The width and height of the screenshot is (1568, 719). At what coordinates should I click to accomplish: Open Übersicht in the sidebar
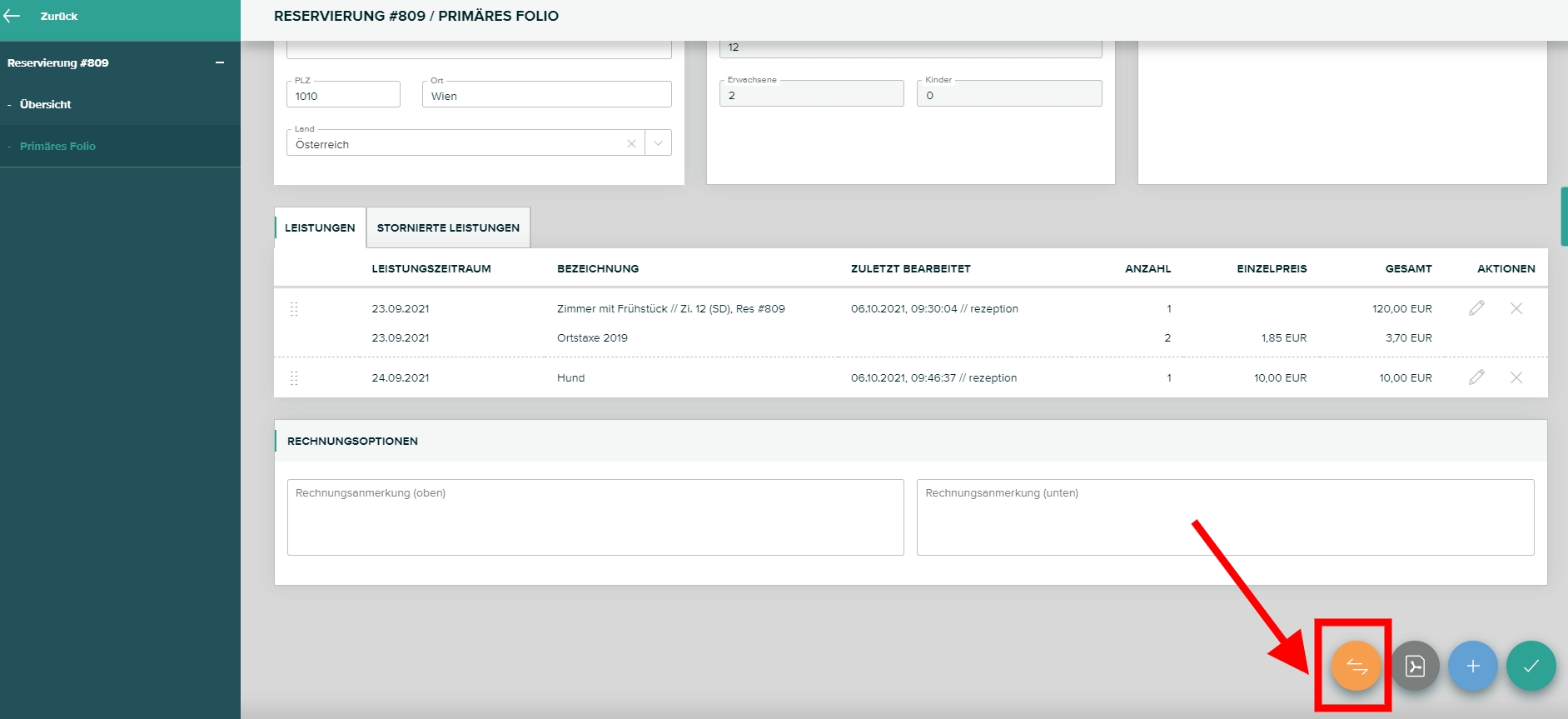tap(46, 104)
